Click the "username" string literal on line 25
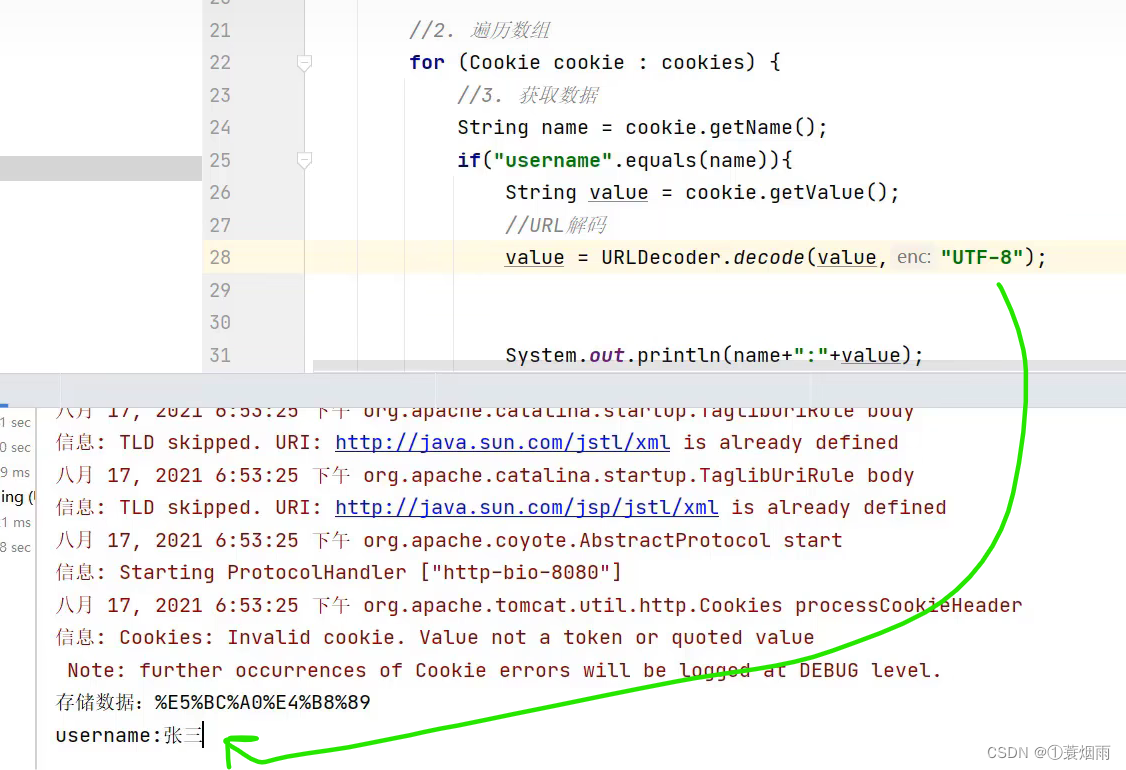Screen dimensions: 1126x770 point(553,159)
